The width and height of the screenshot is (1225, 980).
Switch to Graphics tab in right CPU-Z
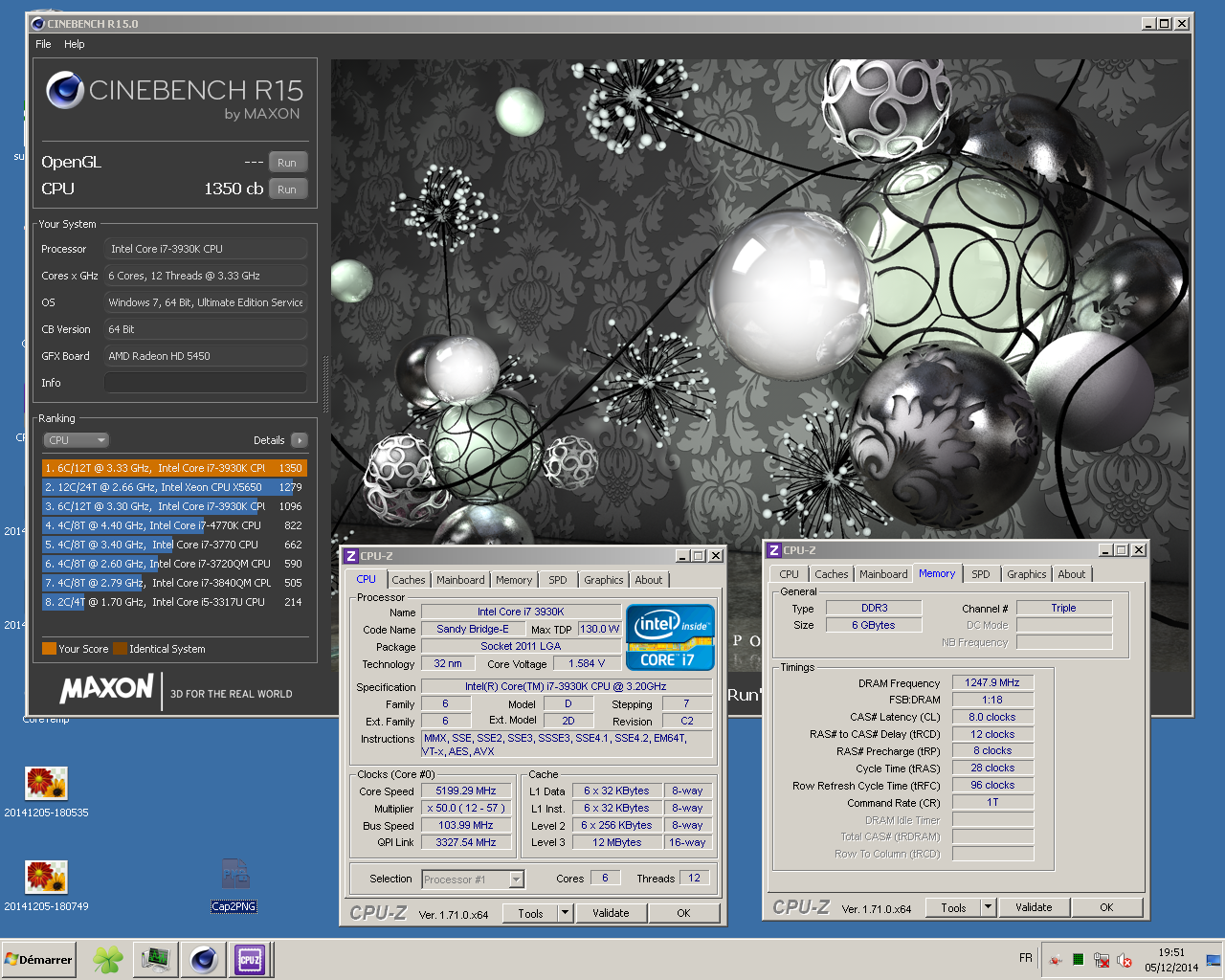pyautogui.click(x=1027, y=574)
